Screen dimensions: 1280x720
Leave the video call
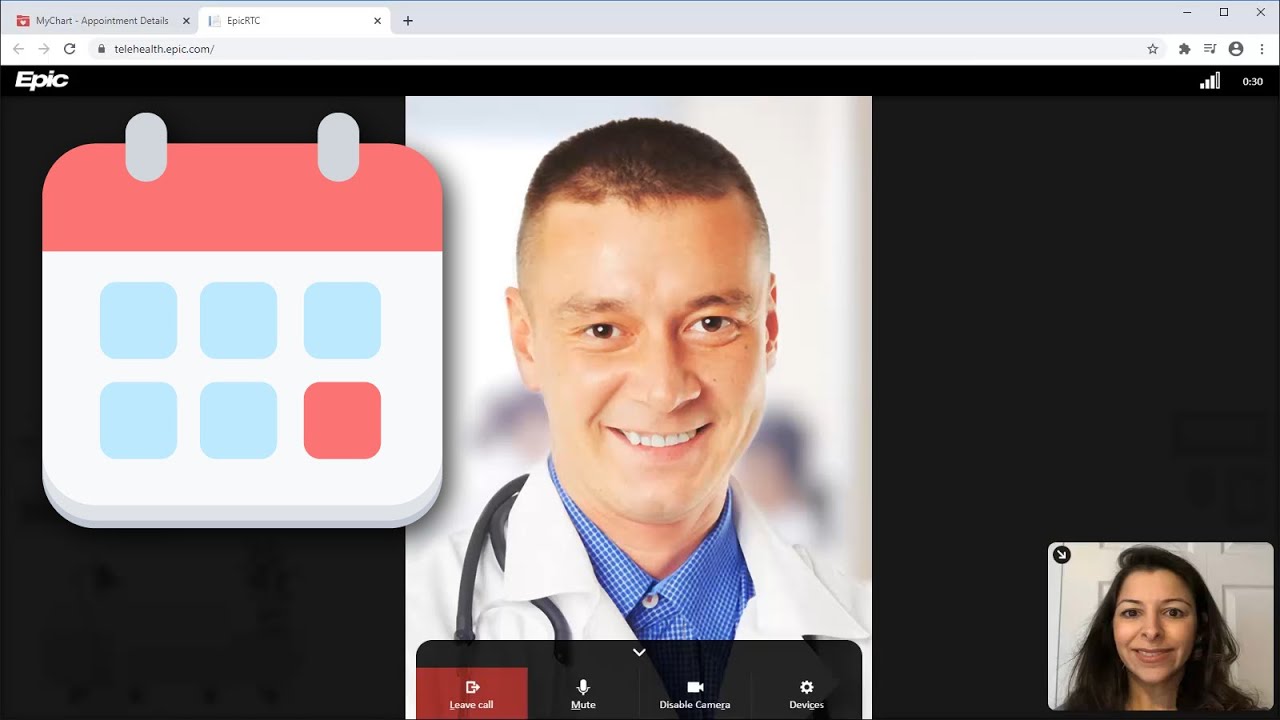point(471,693)
